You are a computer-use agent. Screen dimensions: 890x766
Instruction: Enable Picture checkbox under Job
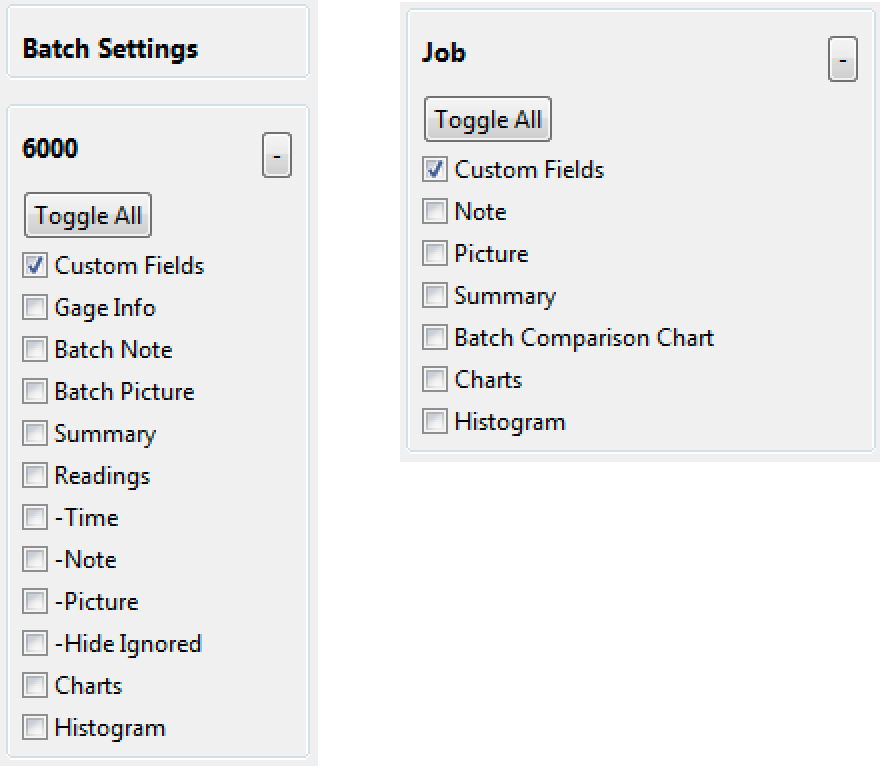tap(435, 254)
